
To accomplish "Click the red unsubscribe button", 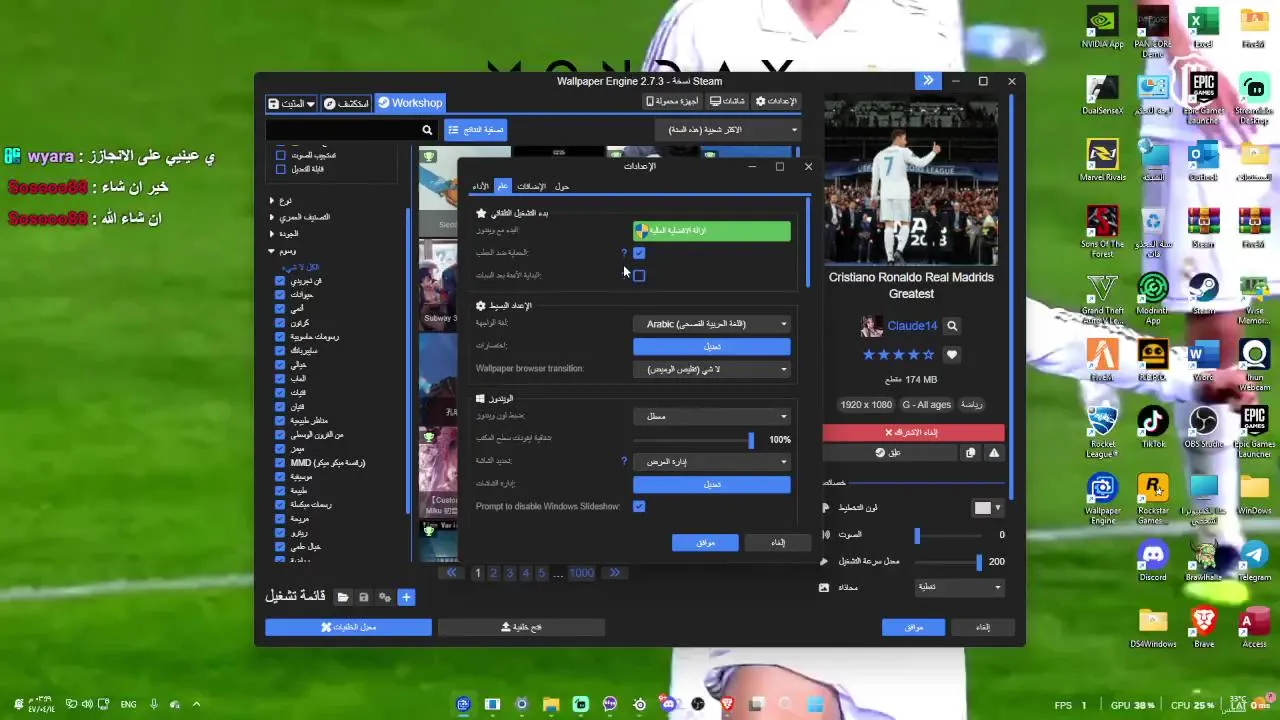I will (913, 432).
